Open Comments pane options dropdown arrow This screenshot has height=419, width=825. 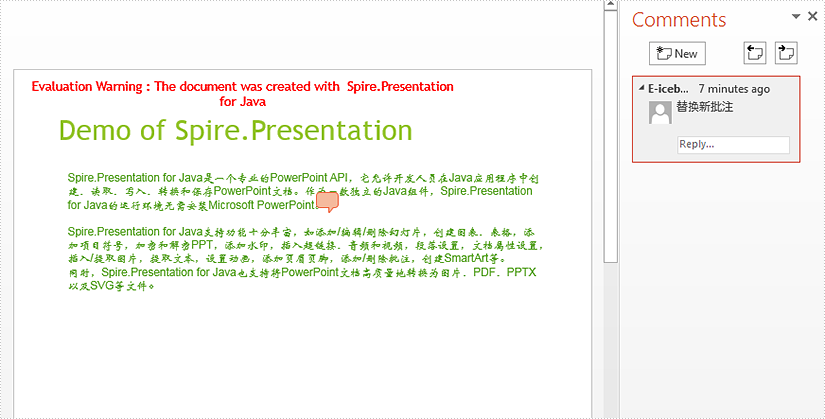pyautogui.click(x=796, y=17)
